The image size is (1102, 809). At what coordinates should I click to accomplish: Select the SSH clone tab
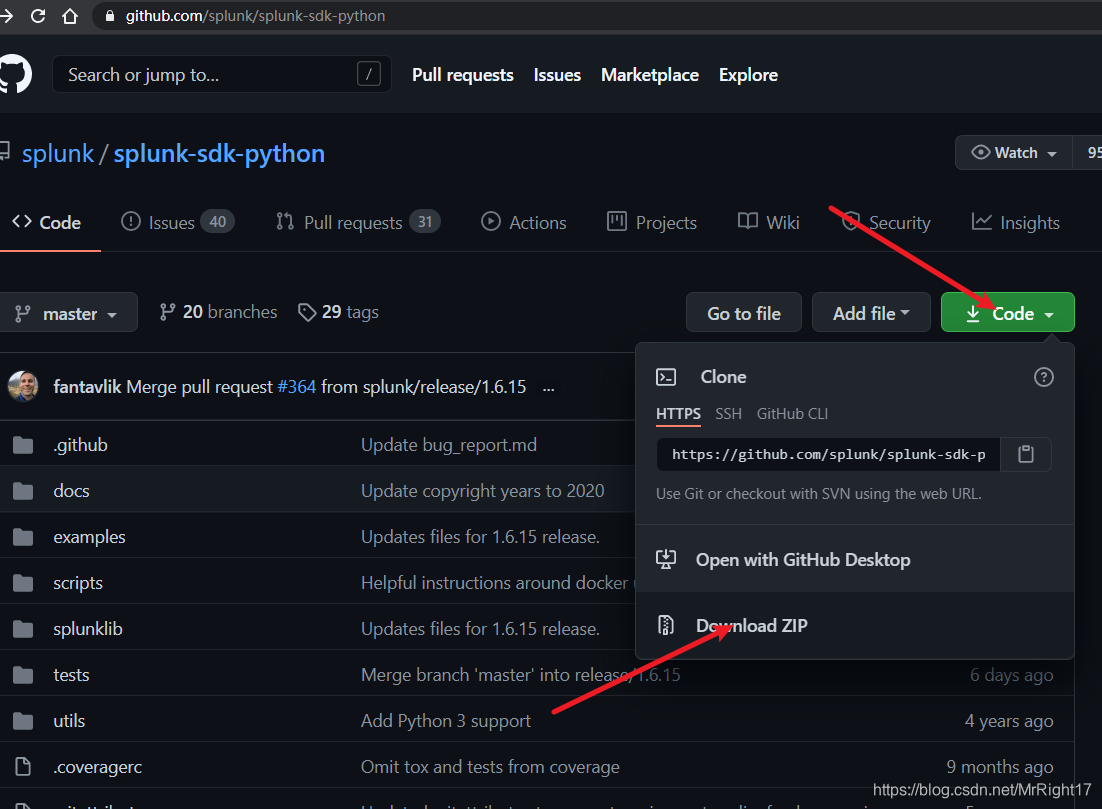[728, 413]
